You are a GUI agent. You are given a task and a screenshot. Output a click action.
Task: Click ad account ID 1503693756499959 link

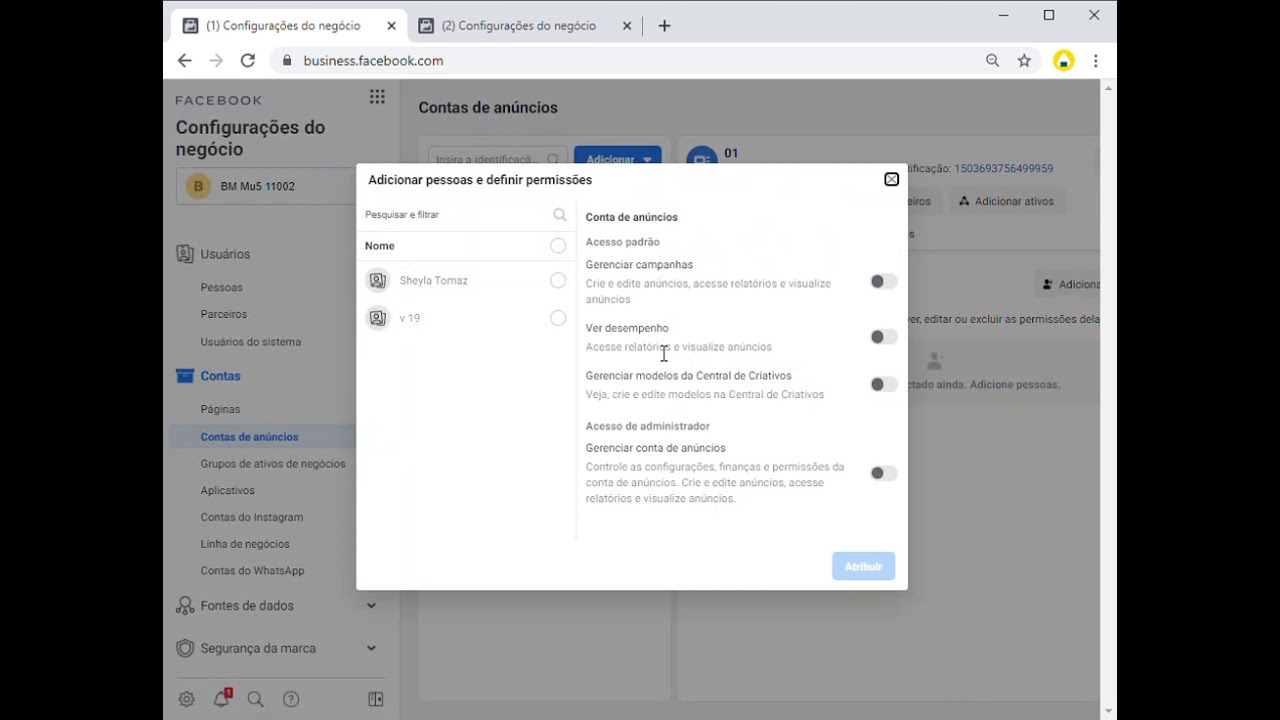point(1003,169)
